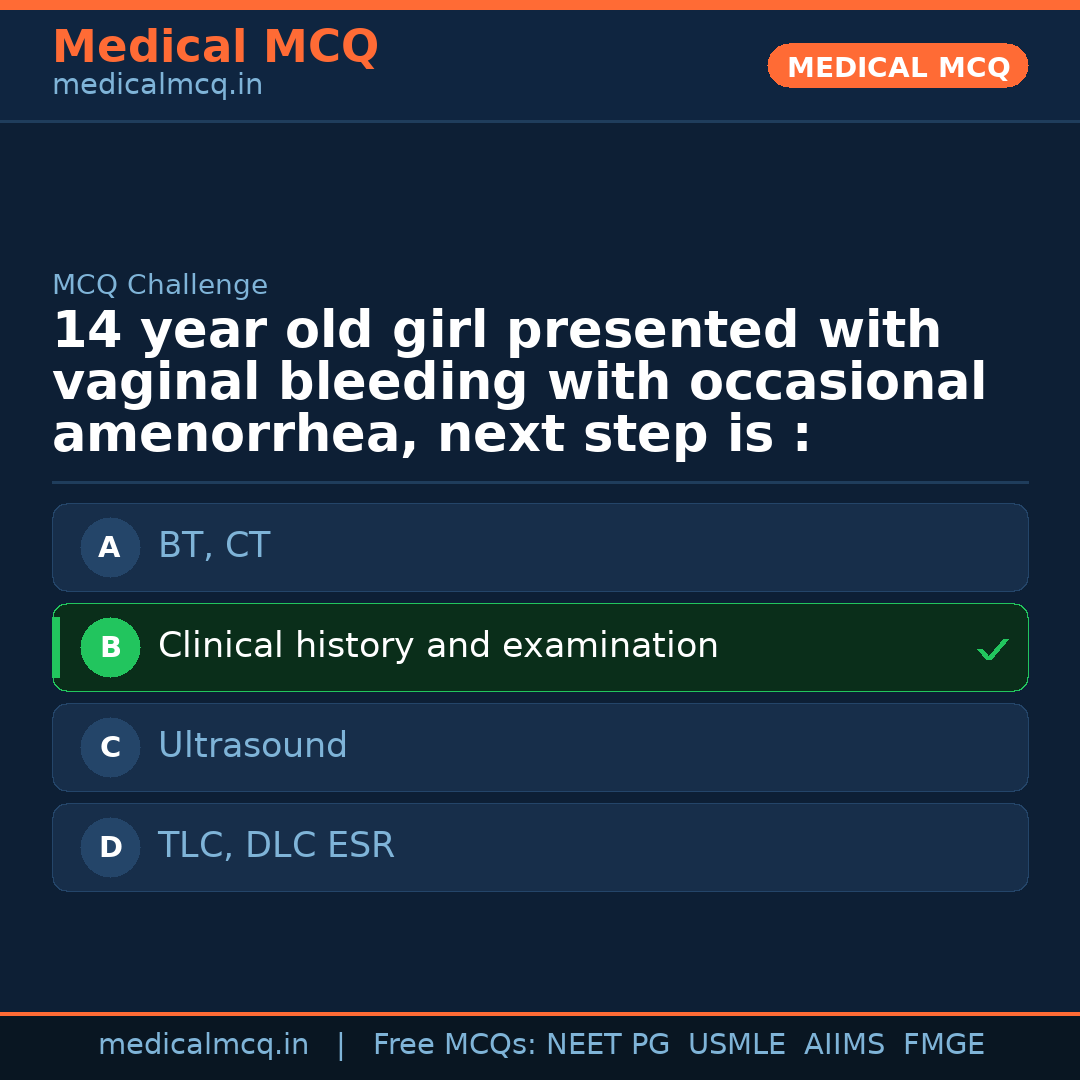Click the circular D letter icon
Screen dimensions: 1080x1080
click(x=110, y=847)
